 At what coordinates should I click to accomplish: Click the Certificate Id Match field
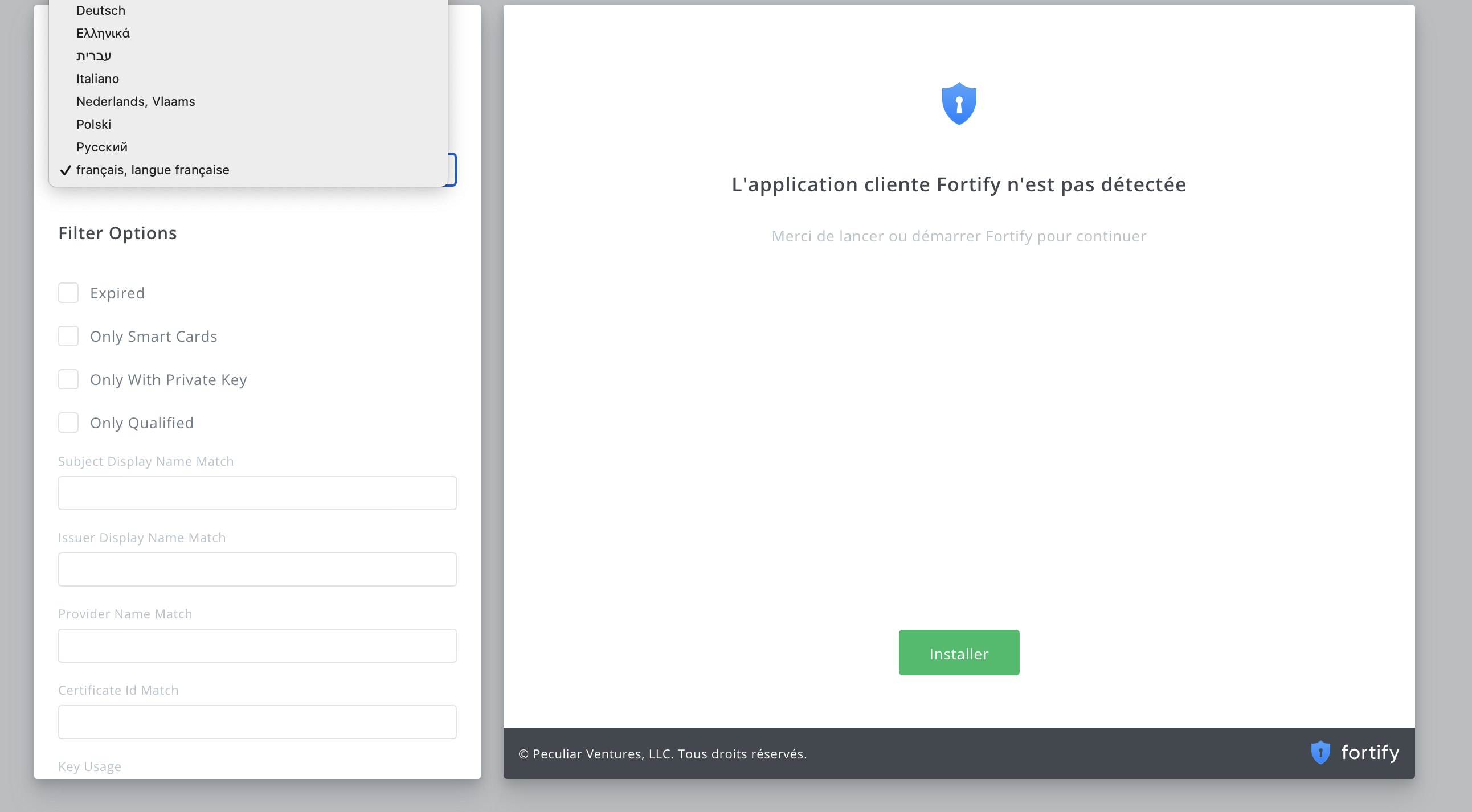click(256, 721)
